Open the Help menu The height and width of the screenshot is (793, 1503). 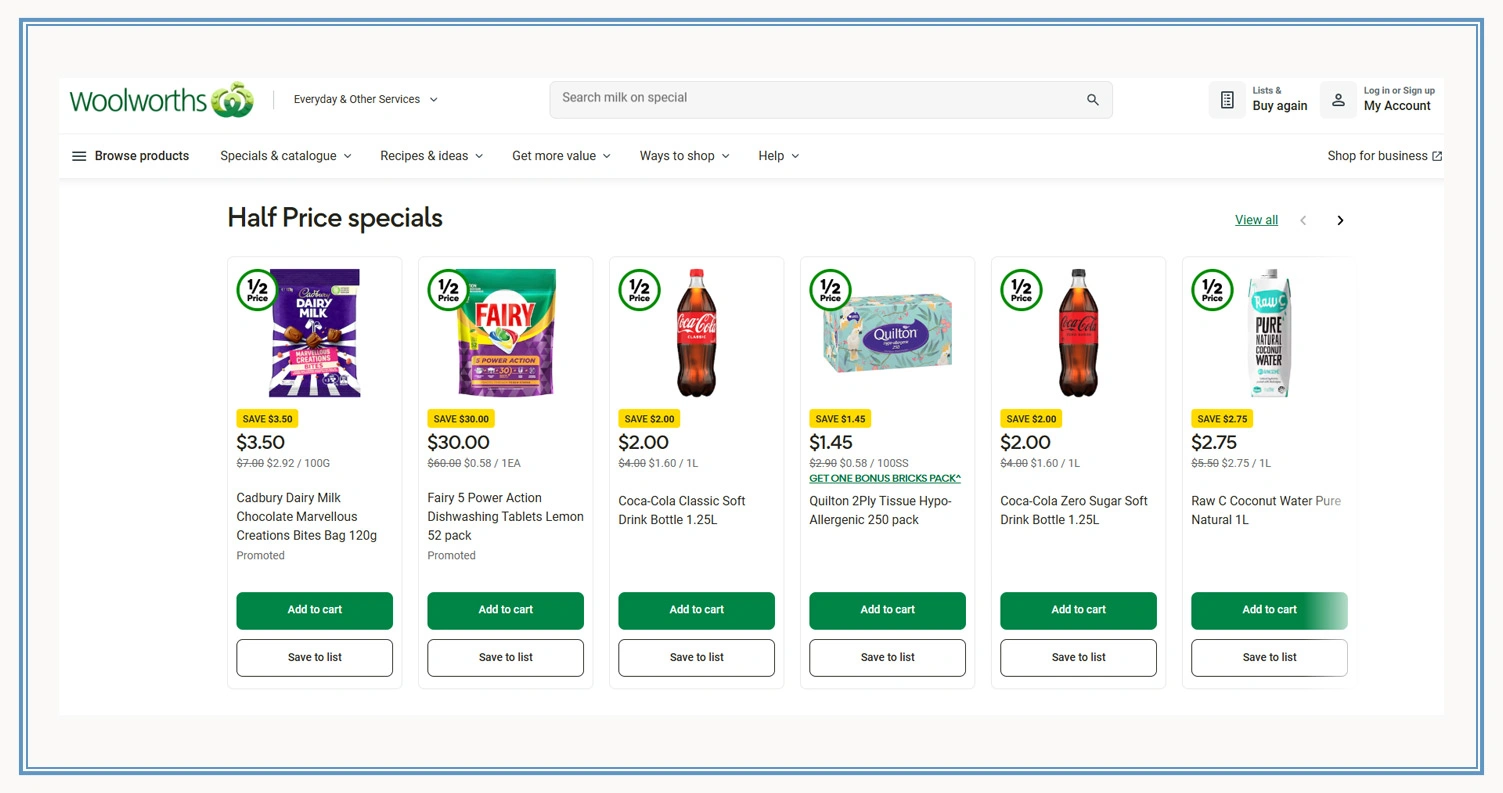(x=777, y=156)
